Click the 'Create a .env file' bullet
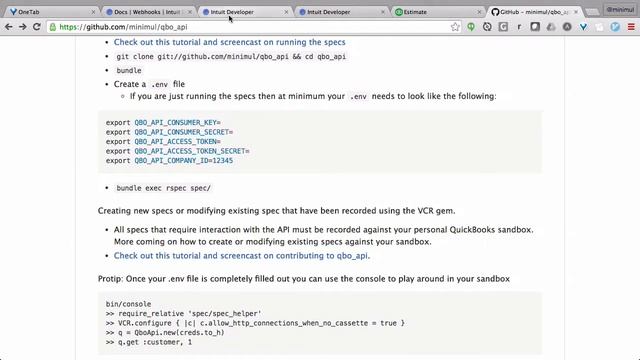This screenshot has height=360, width=640. coord(149,84)
